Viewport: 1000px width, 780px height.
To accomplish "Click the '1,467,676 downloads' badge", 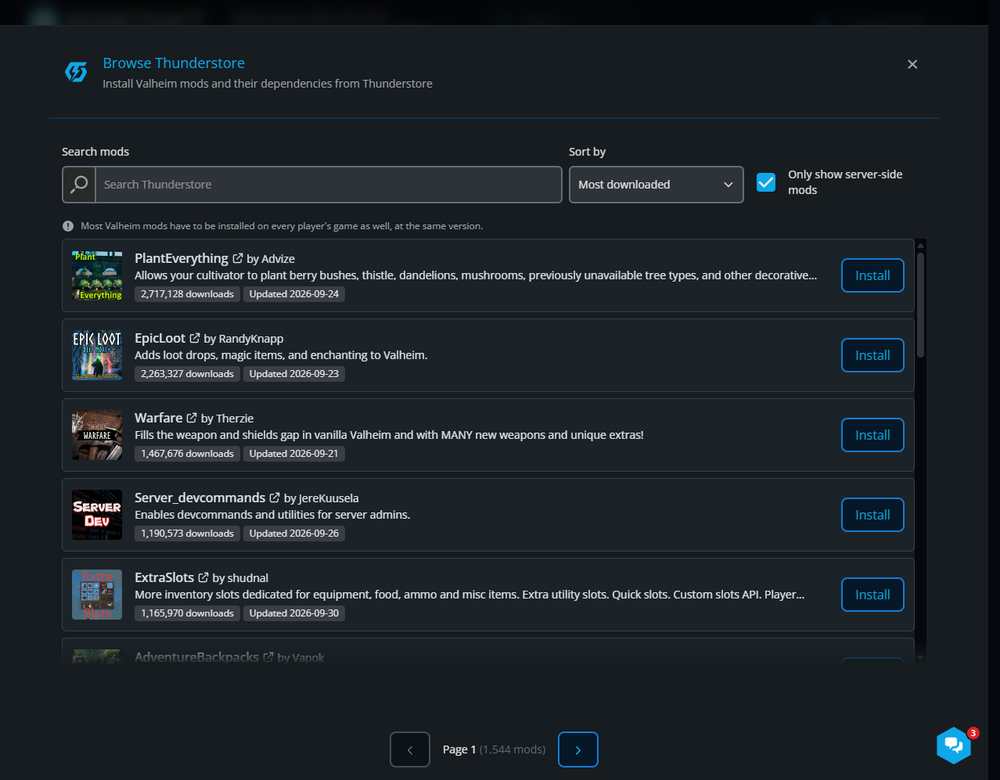I will [188, 453].
